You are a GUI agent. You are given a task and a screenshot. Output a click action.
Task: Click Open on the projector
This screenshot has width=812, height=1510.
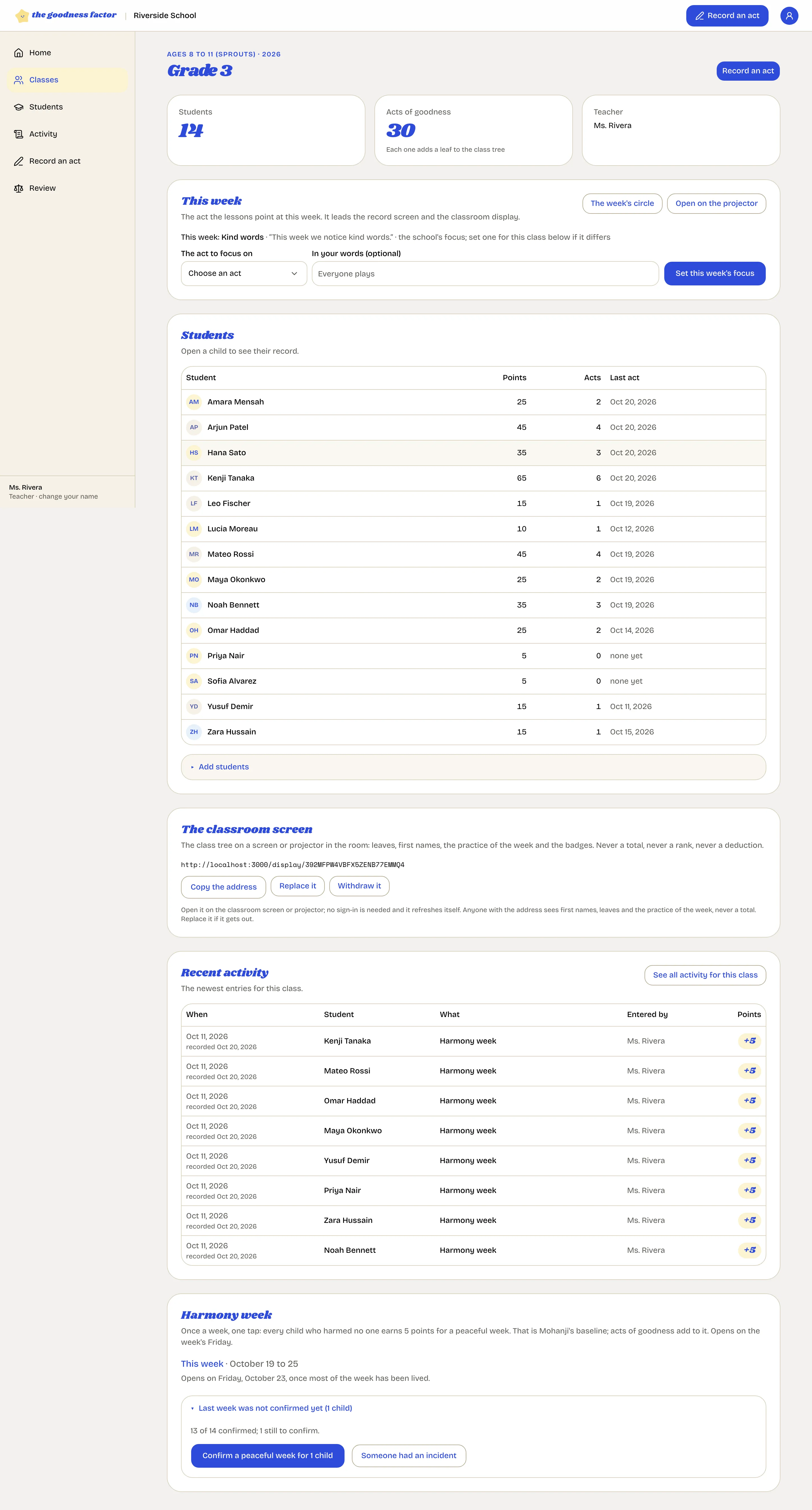tap(716, 203)
